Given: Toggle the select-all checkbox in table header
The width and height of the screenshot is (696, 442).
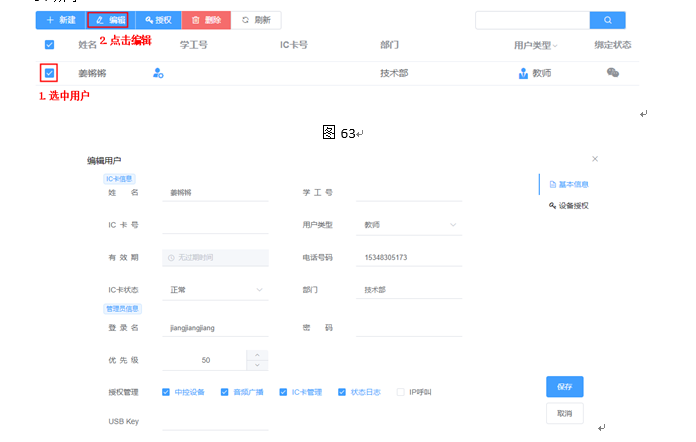Looking at the screenshot, I should [49, 44].
